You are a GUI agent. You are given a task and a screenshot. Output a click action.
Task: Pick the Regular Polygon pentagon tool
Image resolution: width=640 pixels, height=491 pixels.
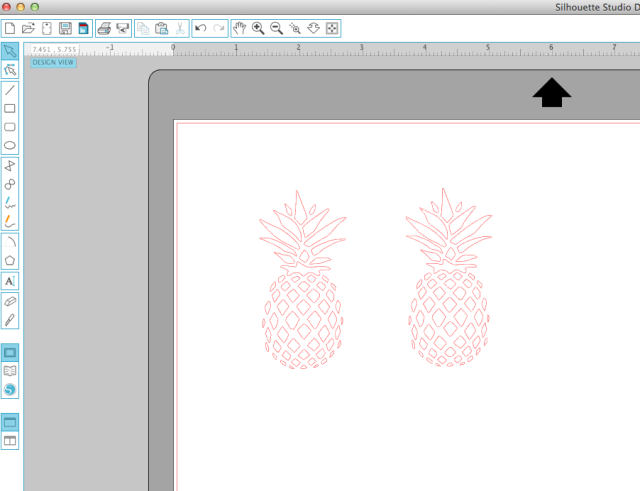coord(10,260)
